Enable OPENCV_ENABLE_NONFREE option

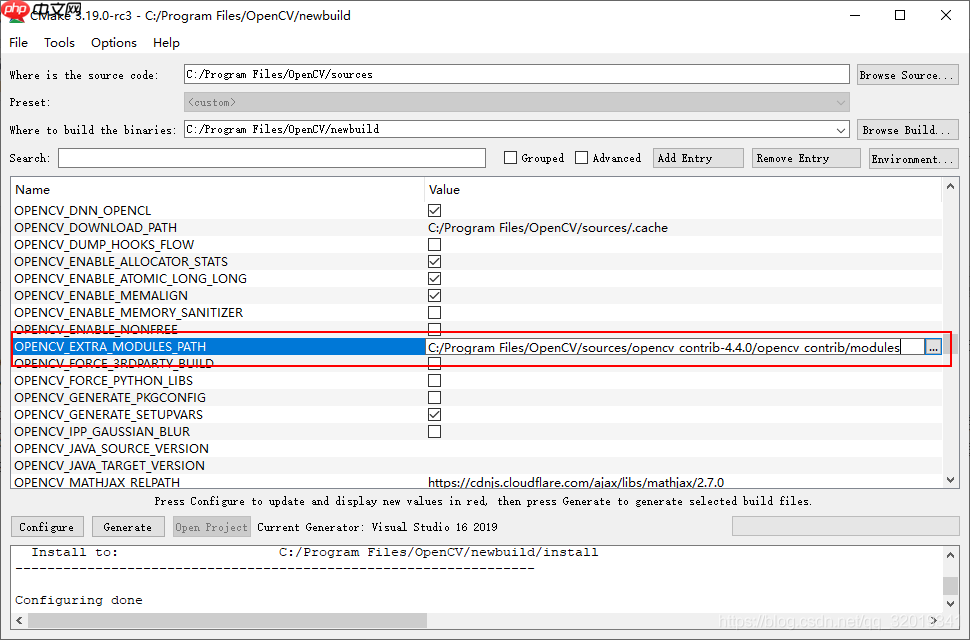pyautogui.click(x=434, y=329)
